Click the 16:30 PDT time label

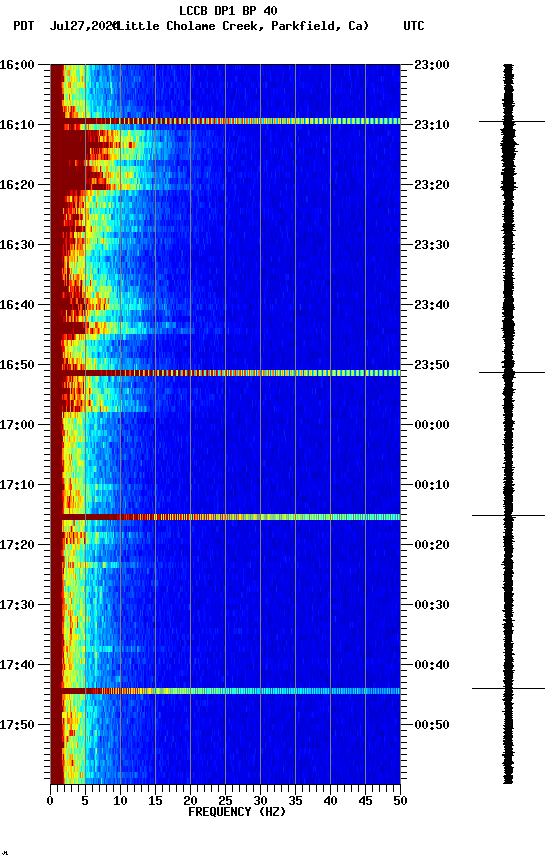click(x=17, y=245)
